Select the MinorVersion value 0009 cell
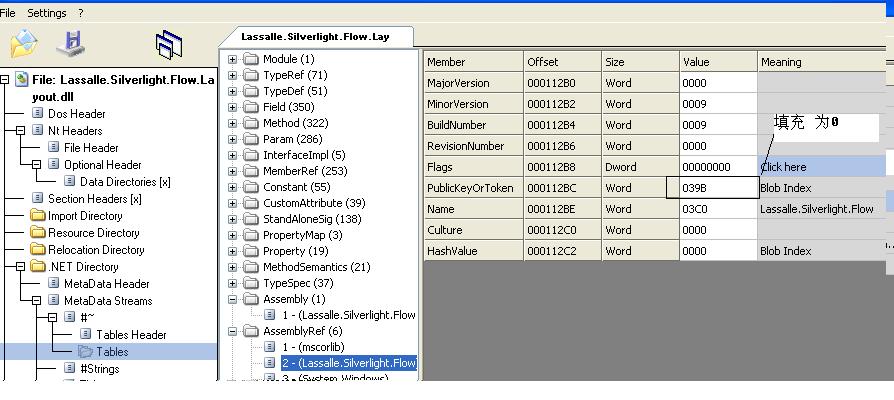 click(718, 104)
